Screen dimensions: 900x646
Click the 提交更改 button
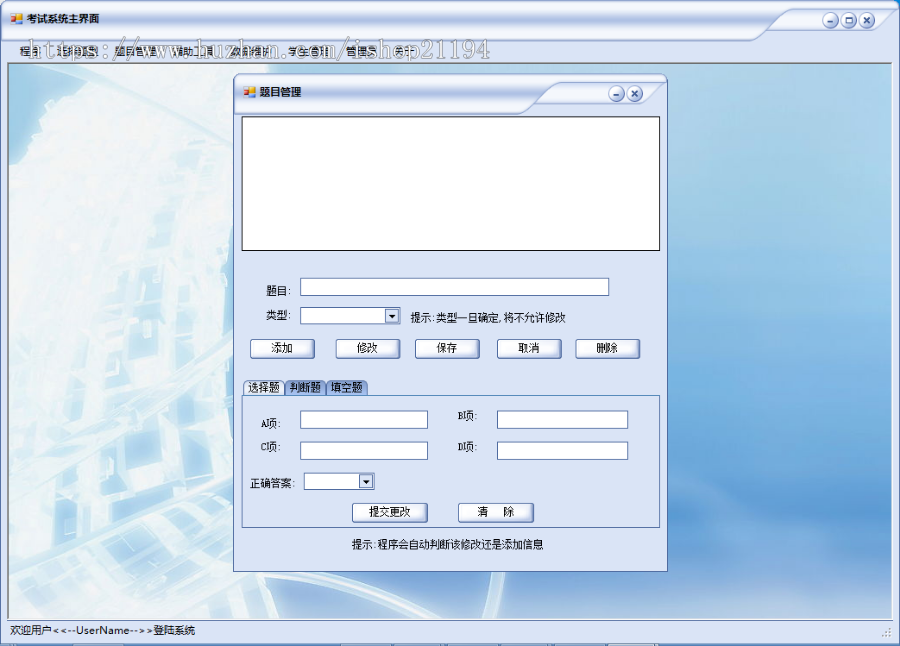pyautogui.click(x=392, y=512)
